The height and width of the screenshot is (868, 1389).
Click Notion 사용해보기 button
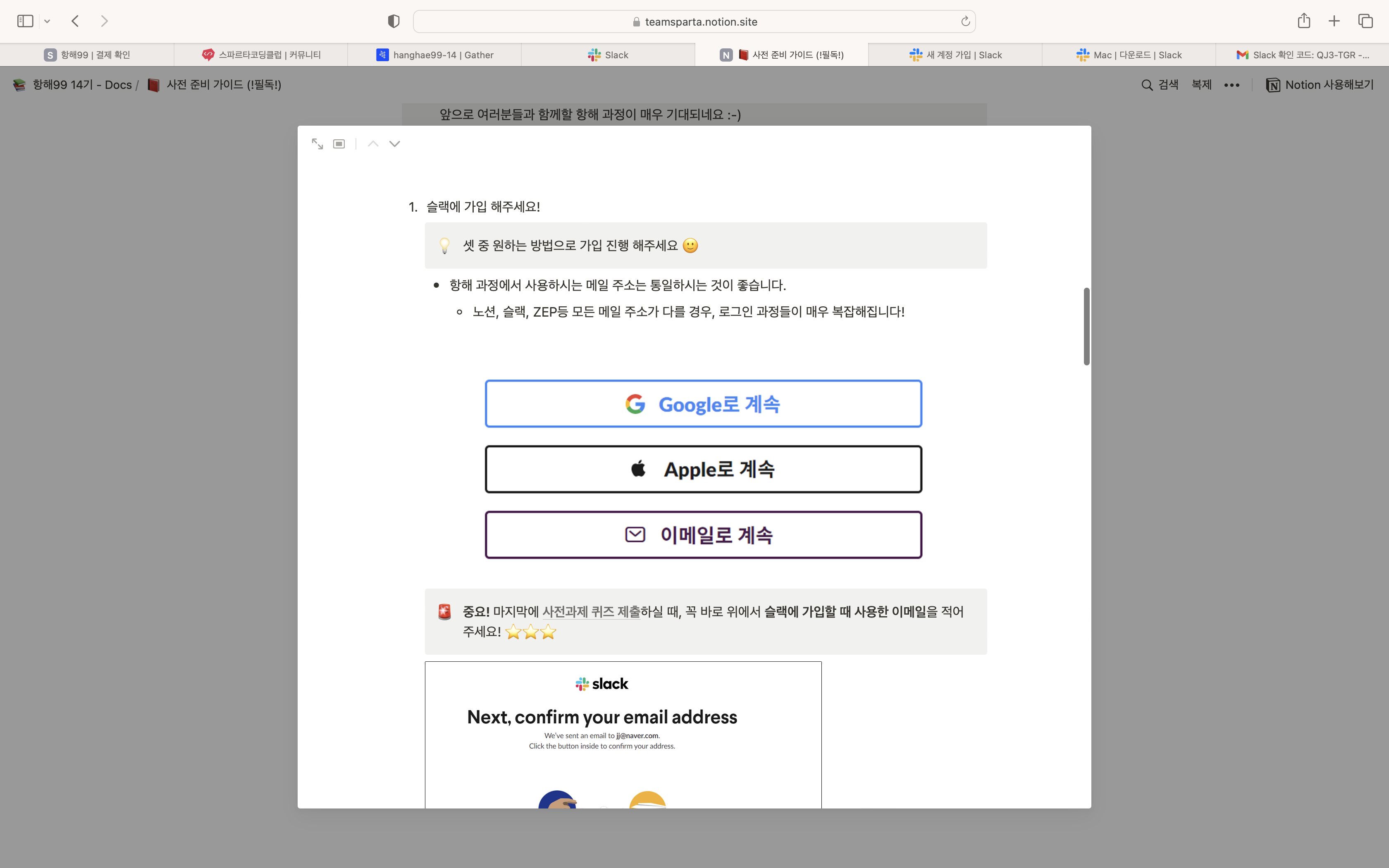(1320, 85)
